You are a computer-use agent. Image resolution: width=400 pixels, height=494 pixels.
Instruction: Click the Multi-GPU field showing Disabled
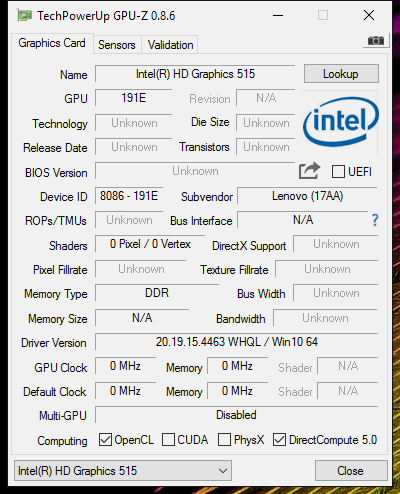[237, 415]
